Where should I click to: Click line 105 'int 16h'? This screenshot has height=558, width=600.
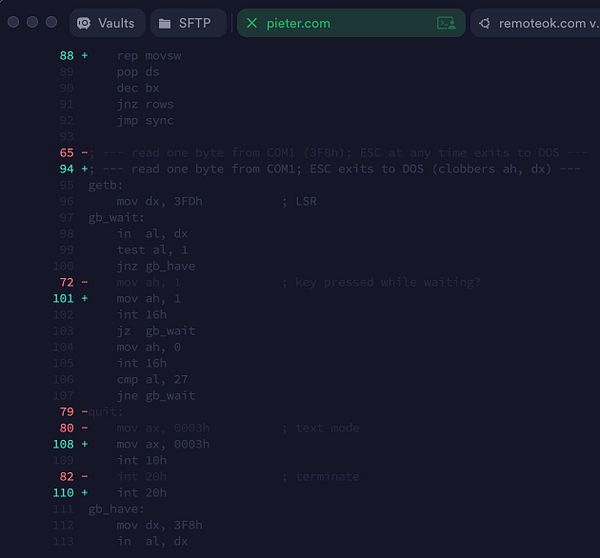point(142,363)
